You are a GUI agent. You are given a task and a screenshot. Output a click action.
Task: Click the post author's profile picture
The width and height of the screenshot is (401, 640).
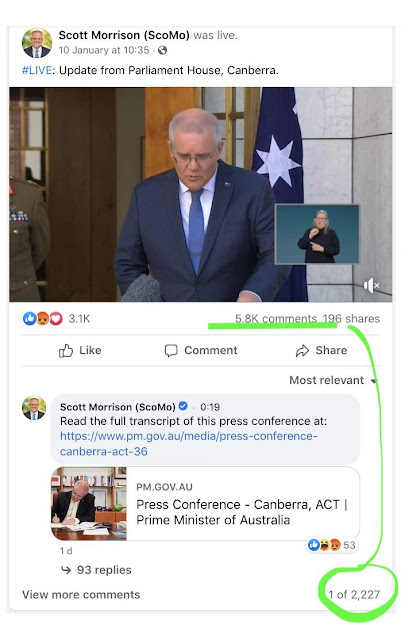(x=37, y=43)
